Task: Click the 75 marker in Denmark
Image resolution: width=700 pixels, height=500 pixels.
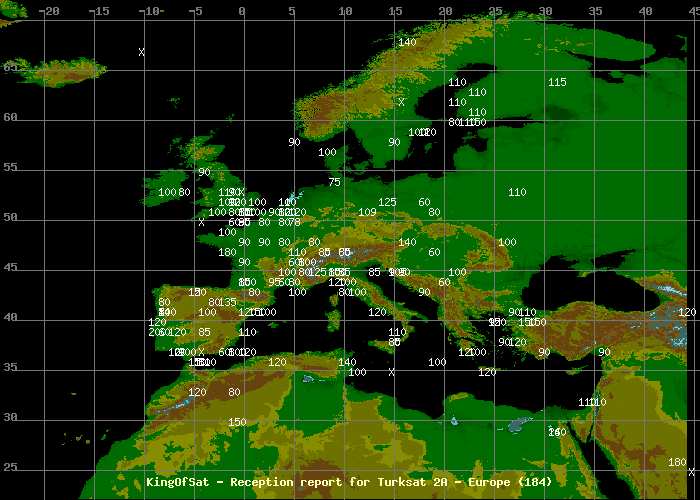Action: point(334,182)
